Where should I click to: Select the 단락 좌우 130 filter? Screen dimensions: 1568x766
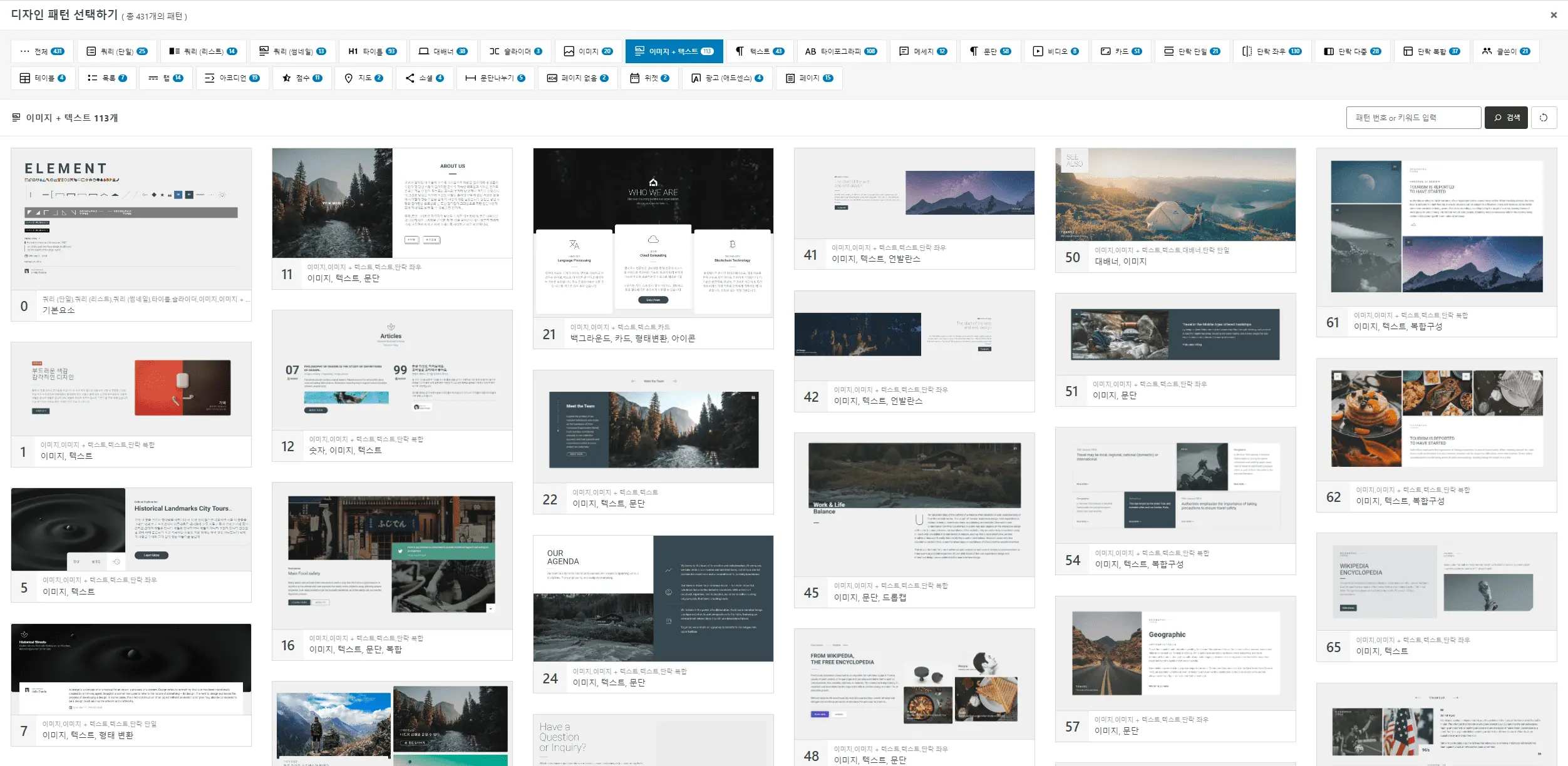point(1272,51)
